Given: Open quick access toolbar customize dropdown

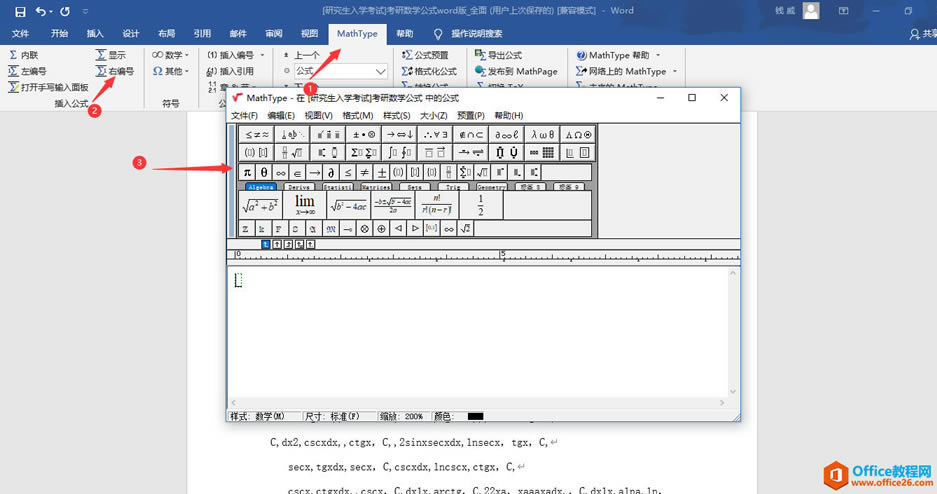Looking at the screenshot, I should 85,11.
